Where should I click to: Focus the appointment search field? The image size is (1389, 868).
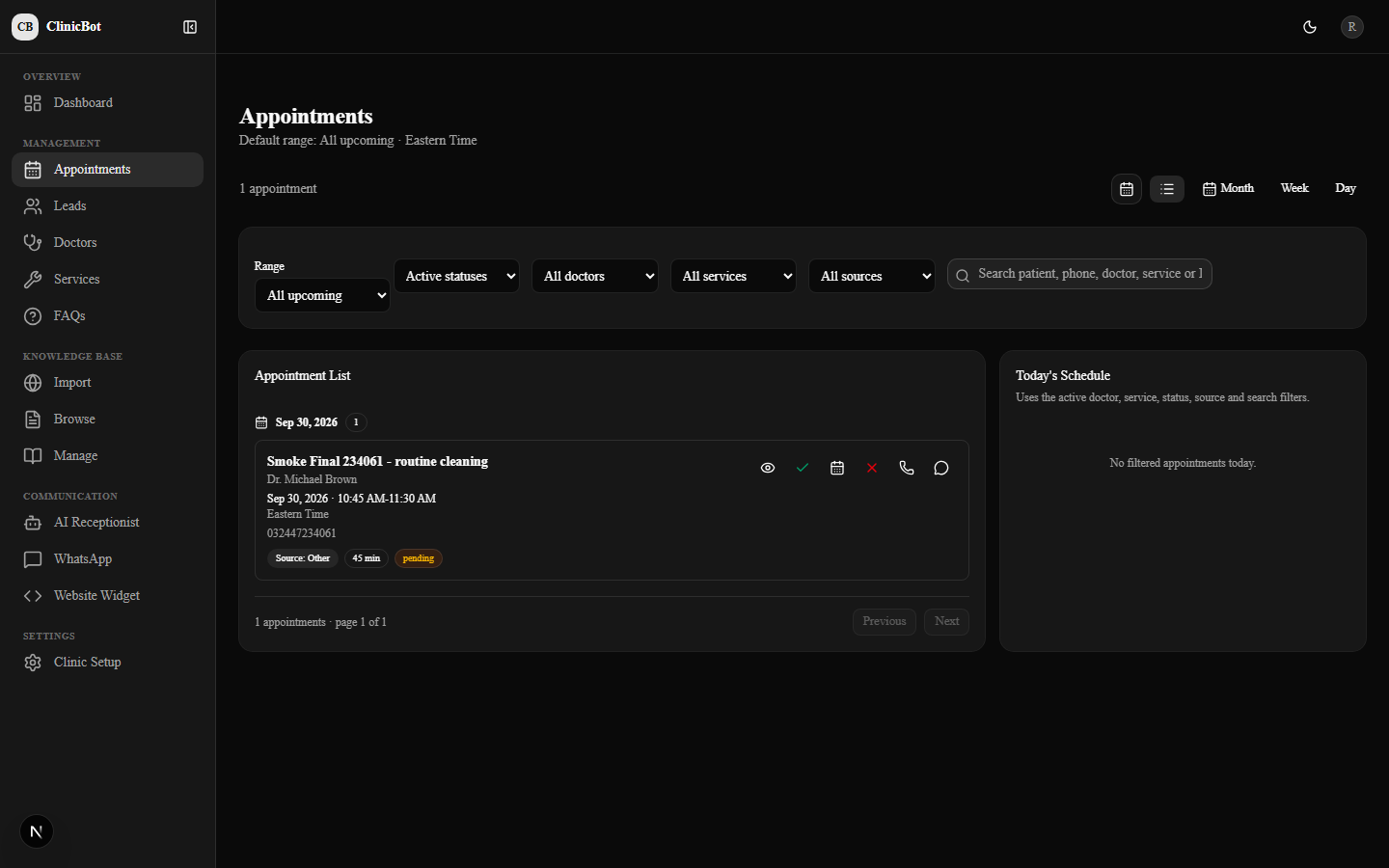[x=1079, y=274]
